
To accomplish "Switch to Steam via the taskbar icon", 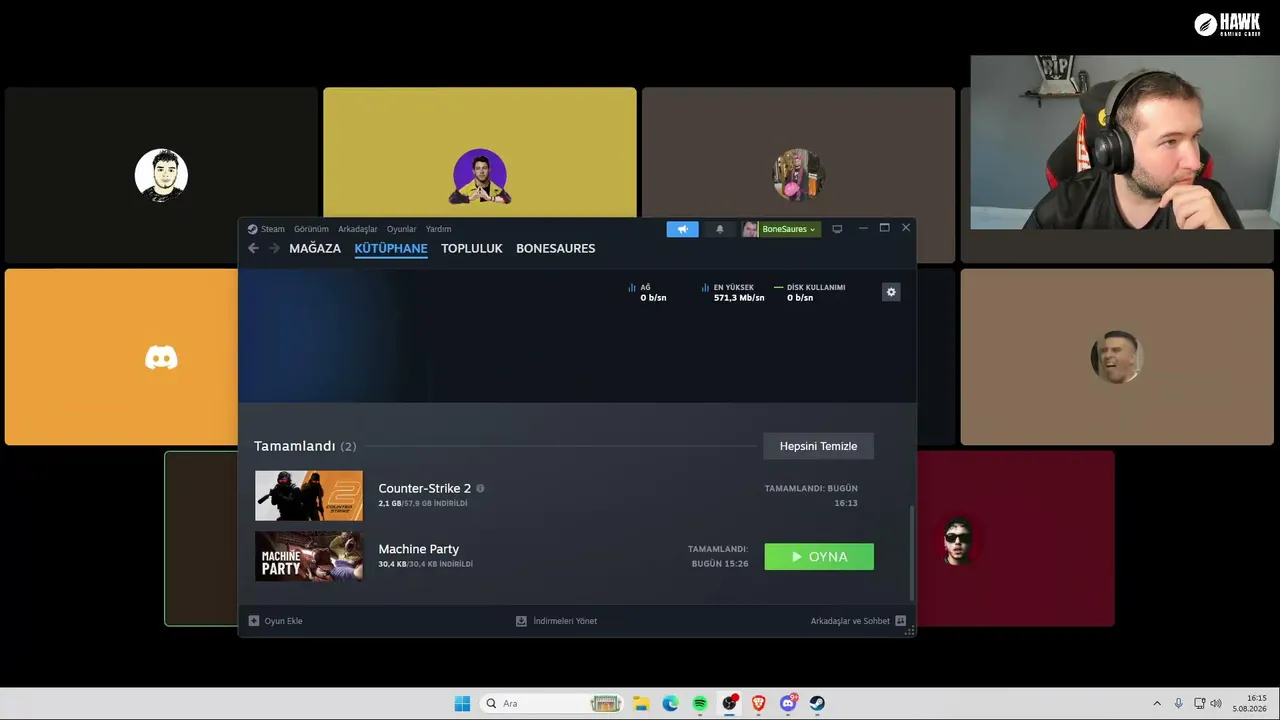I will point(817,703).
